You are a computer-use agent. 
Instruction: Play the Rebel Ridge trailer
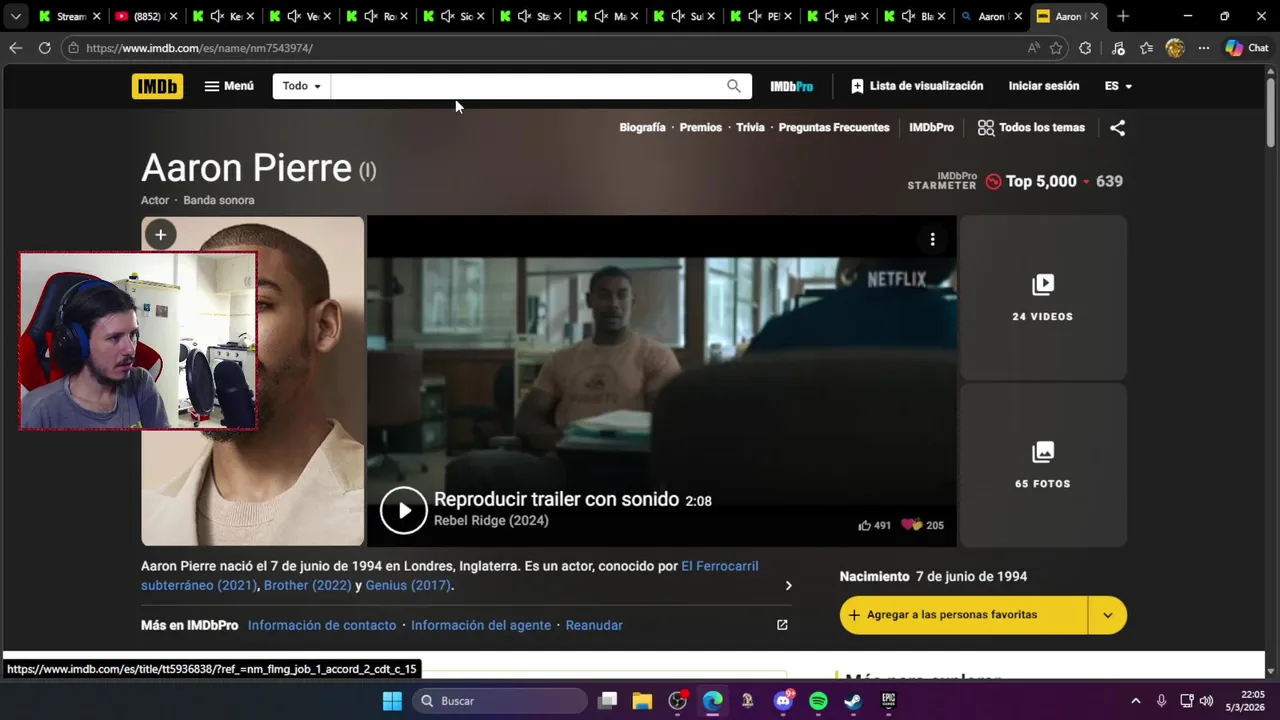pos(404,511)
